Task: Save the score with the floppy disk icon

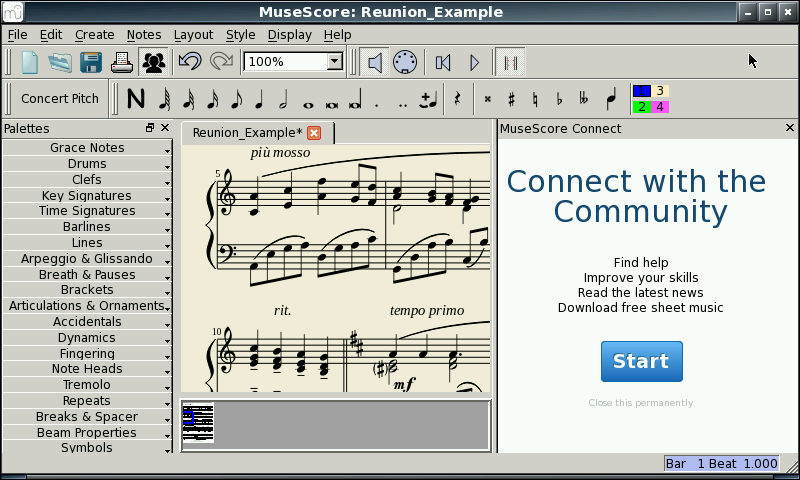Action: click(91, 62)
